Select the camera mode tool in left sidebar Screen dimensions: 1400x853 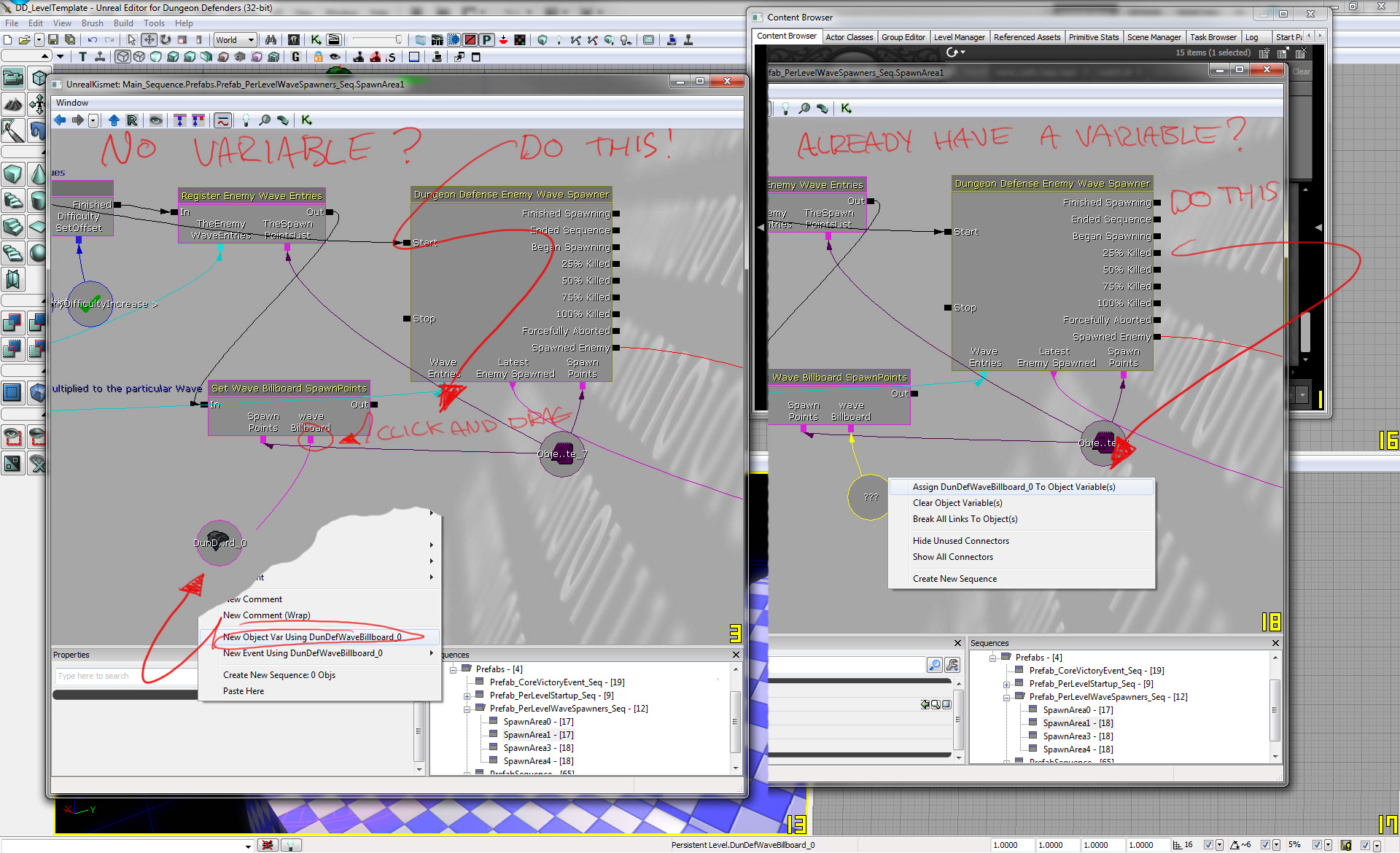12,77
